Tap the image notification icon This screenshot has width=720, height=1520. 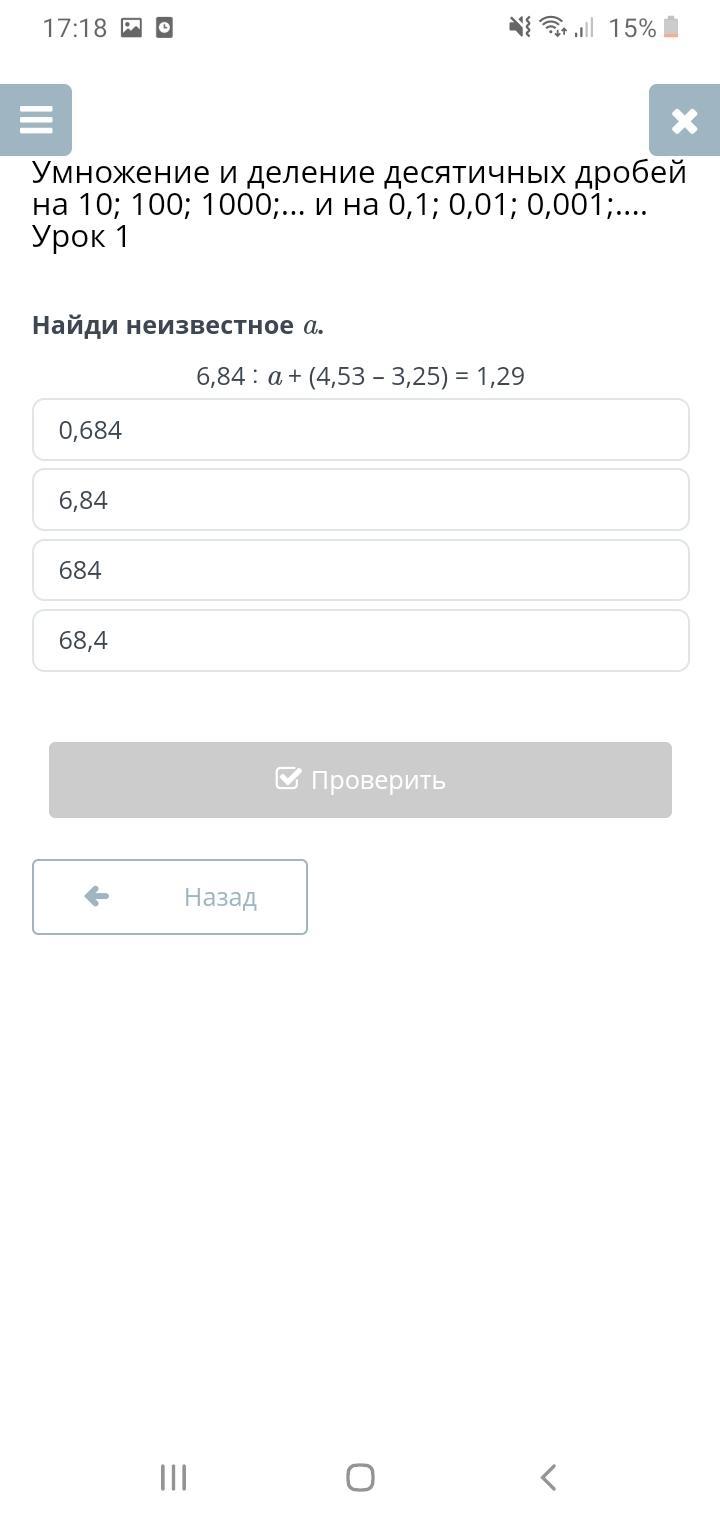(131, 28)
